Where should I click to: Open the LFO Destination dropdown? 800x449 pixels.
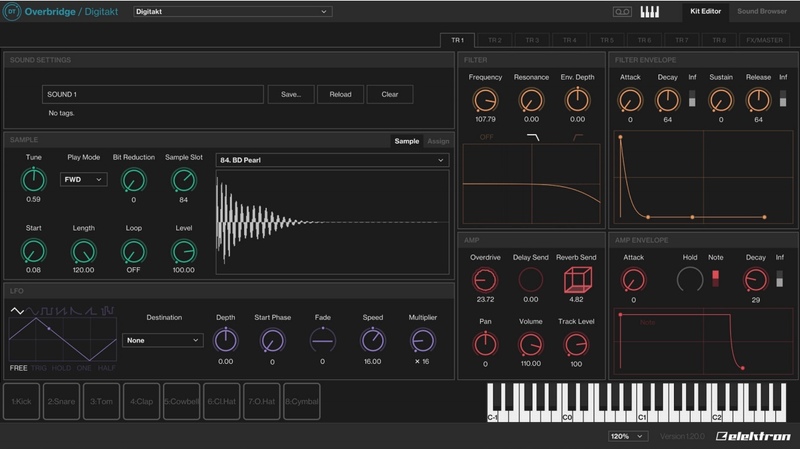coord(163,340)
